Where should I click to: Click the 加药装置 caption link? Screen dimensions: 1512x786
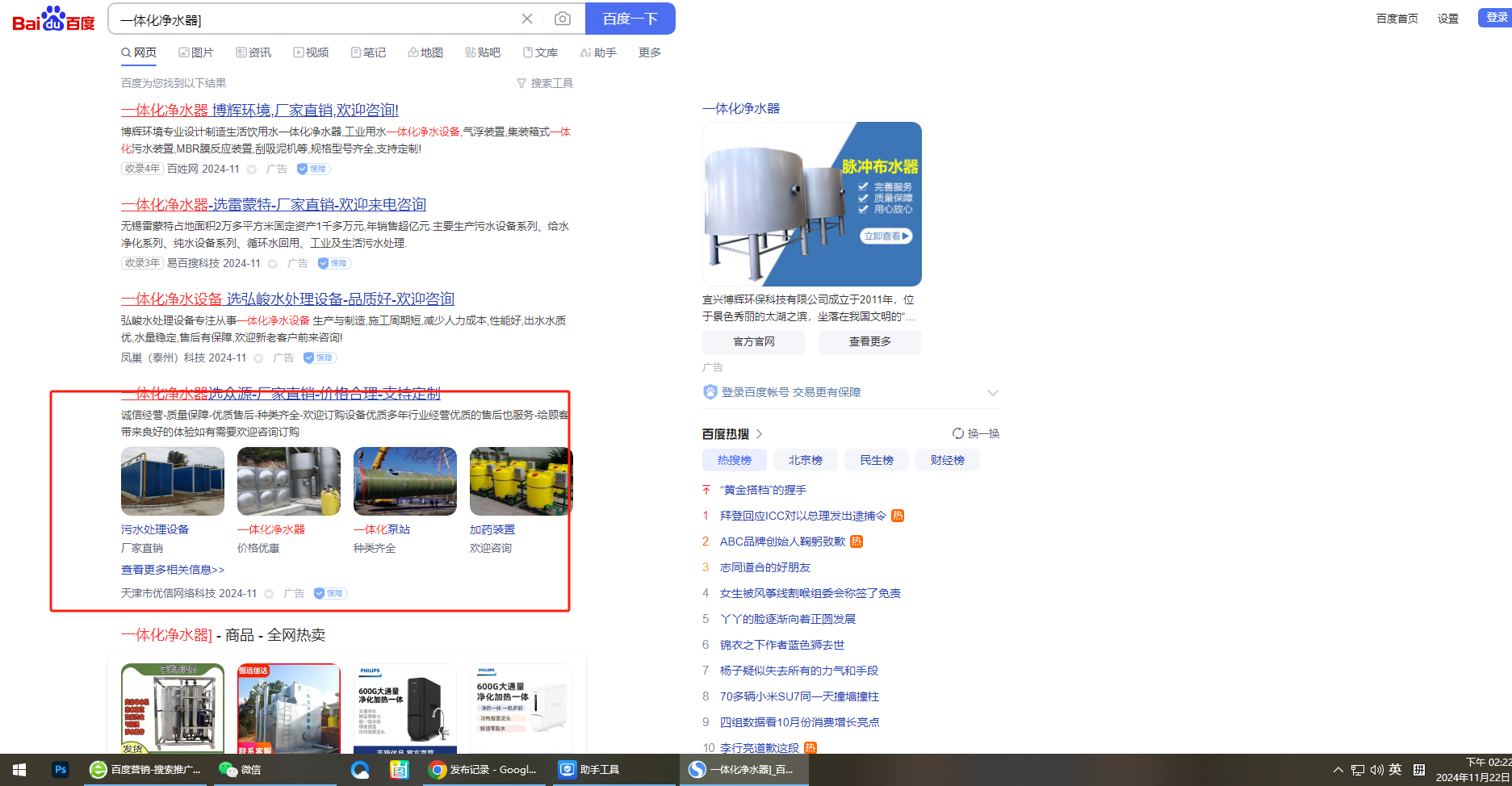492,529
